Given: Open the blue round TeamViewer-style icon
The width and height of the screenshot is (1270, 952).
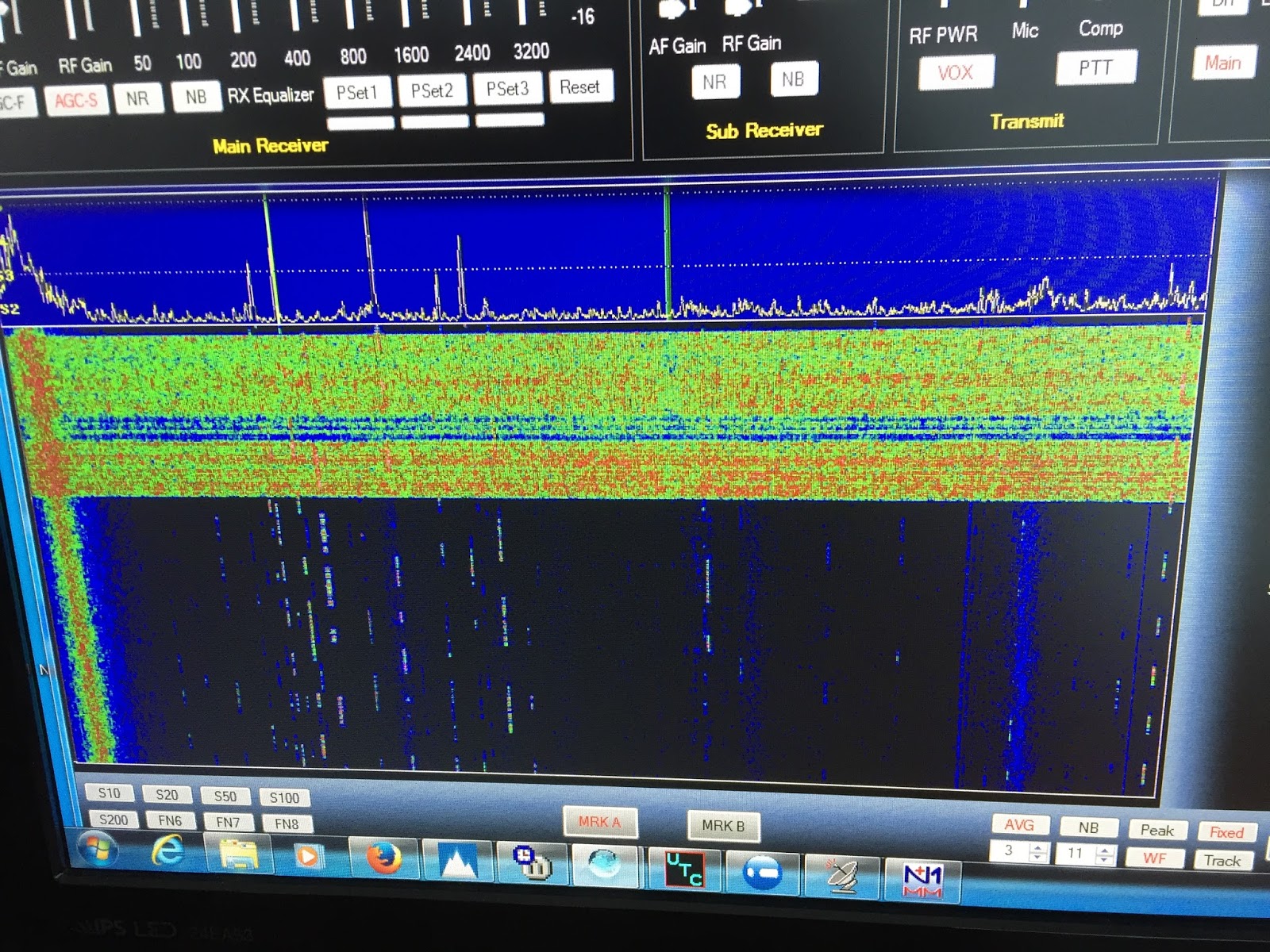Looking at the screenshot, I should (x=762, y=872).
